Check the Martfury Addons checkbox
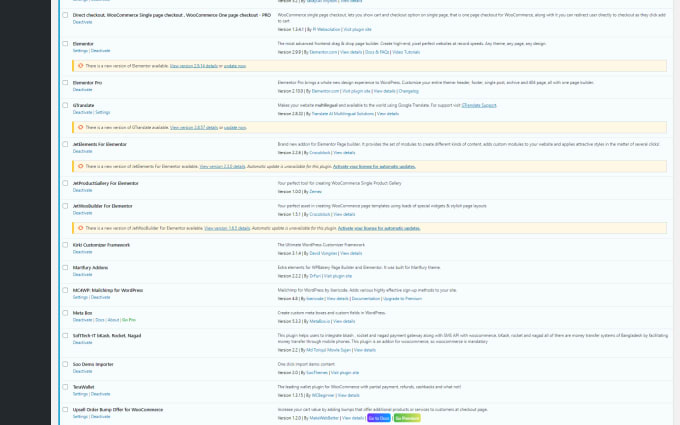This screenshot has width=680, height=425. 65,268
